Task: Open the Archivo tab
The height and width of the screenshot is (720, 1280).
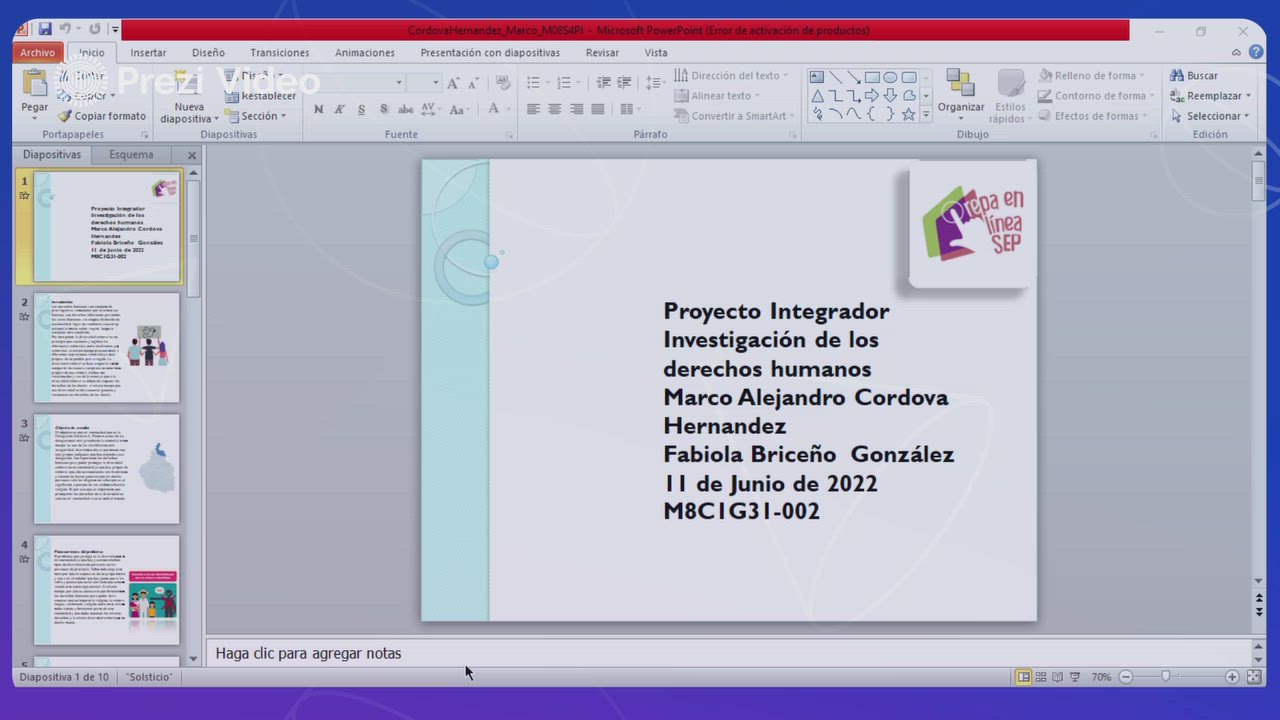Action: (x=38, y=53)
